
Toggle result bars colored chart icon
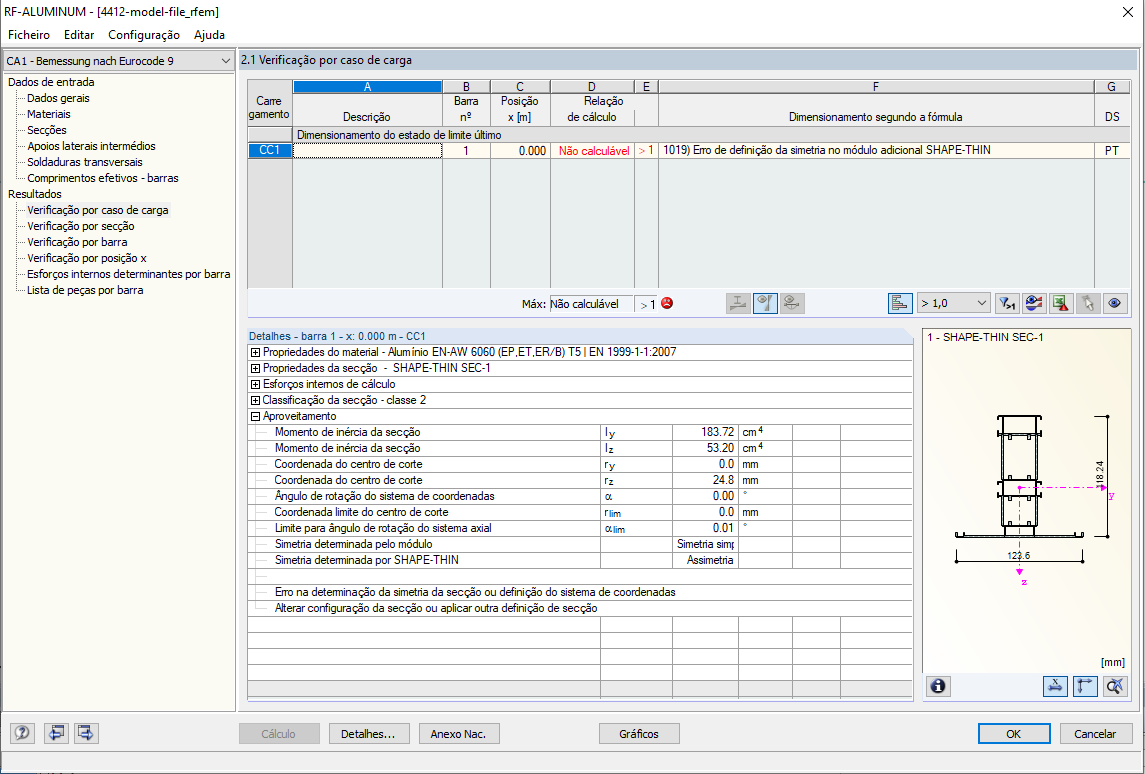point(900,303)
